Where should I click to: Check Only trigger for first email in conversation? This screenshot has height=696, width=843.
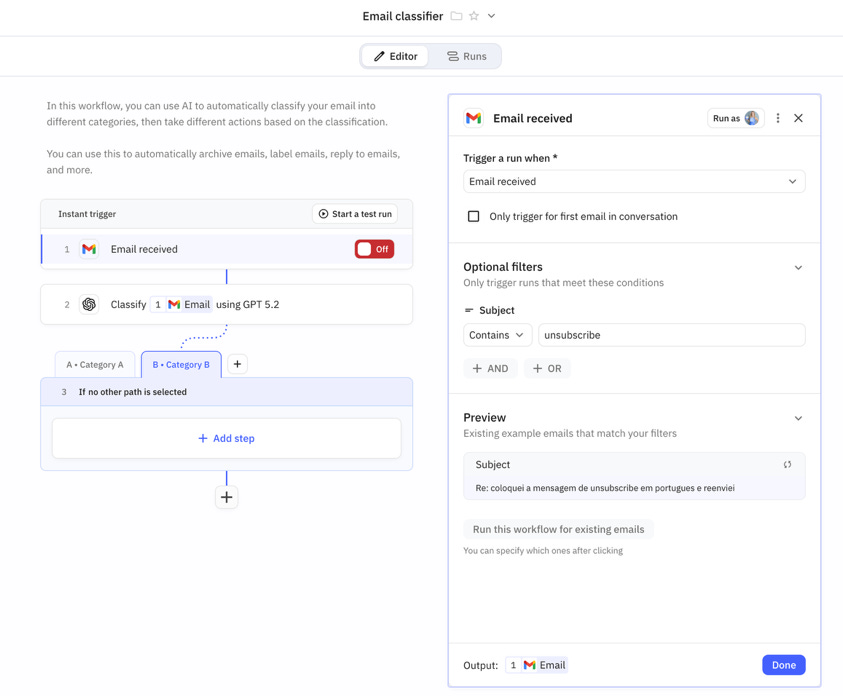(474, 217)
